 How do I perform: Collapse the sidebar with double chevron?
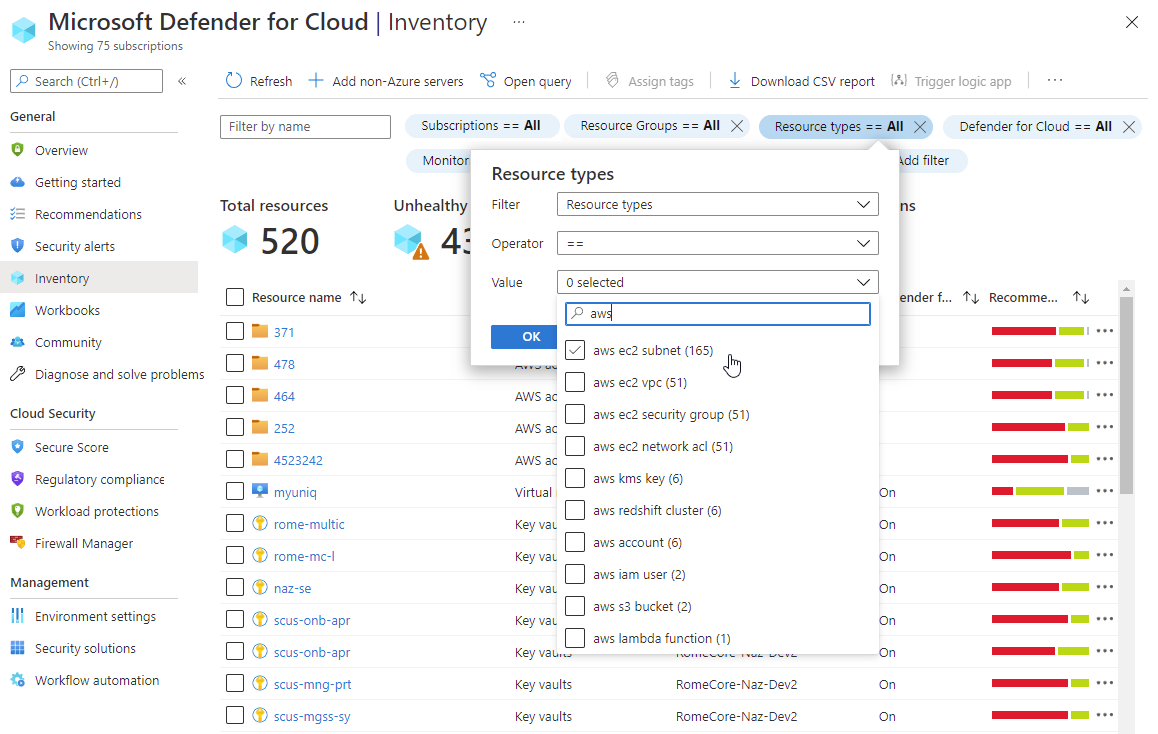182,81
